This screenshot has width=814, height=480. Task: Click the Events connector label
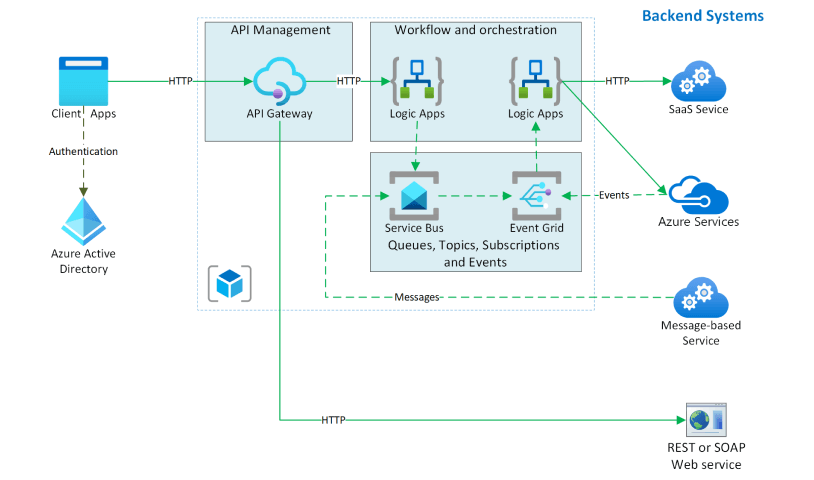(613, 195)
